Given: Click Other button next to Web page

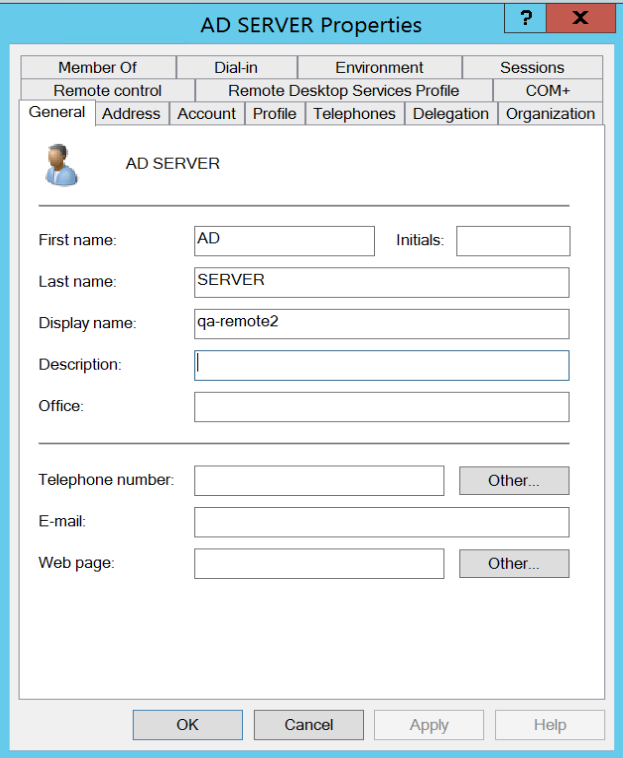Looking at the screenshot, I should (513, 564).
